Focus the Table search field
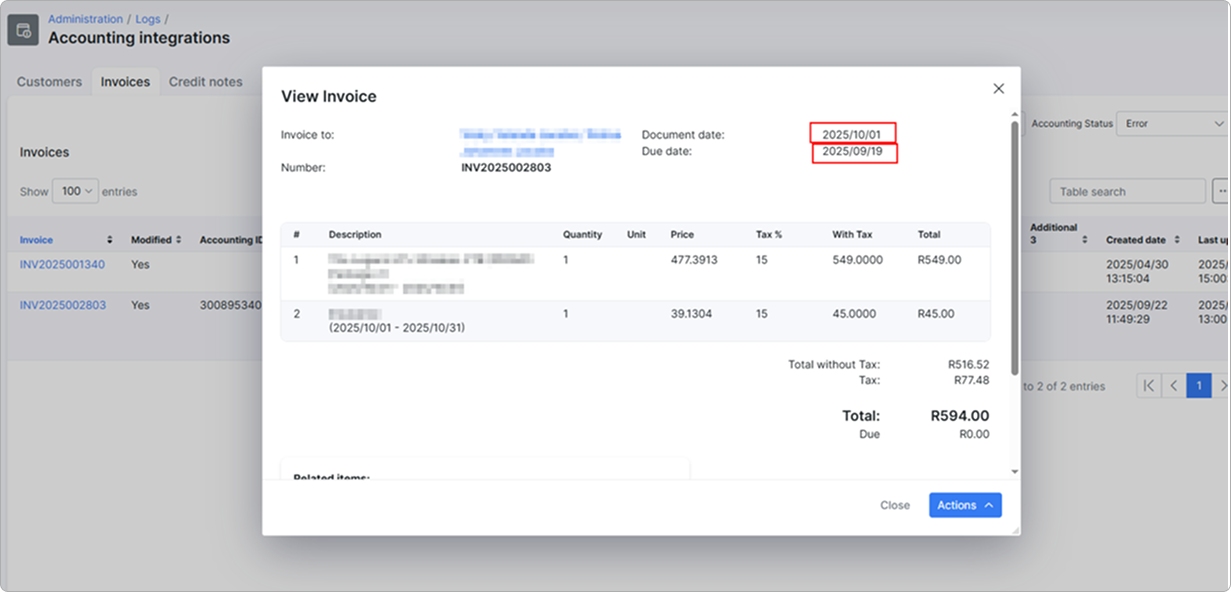The height and width of the screenshot is (592, 1231). (x=1126, y=191)
